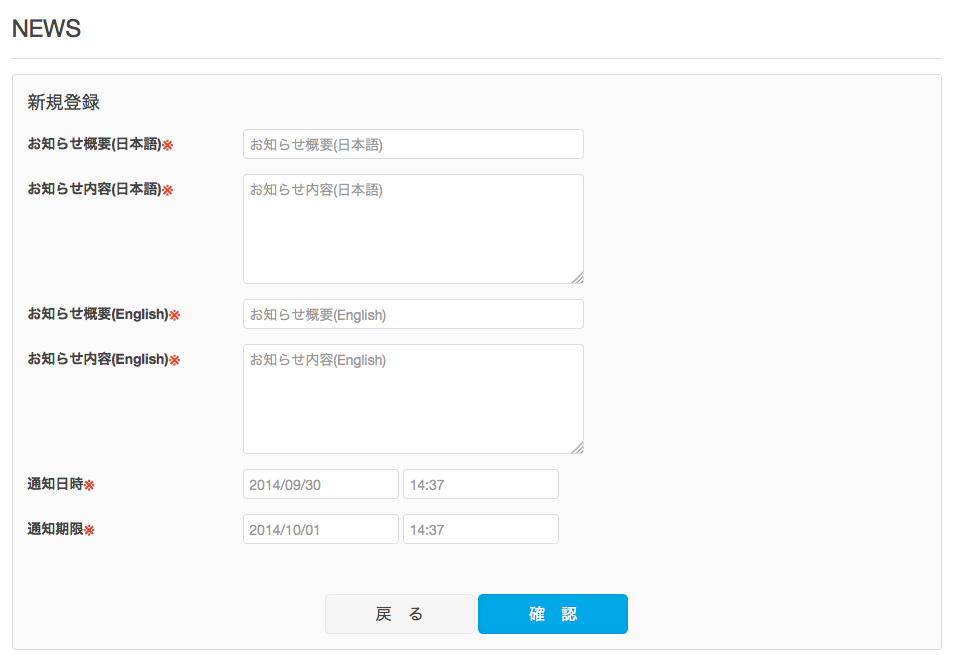Click the お知らせ概要(日本語) text input

412,144
